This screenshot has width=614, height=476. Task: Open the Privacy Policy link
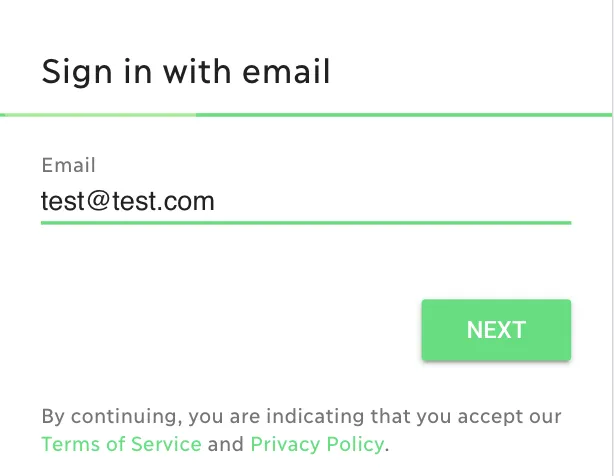tap(316, 444)
